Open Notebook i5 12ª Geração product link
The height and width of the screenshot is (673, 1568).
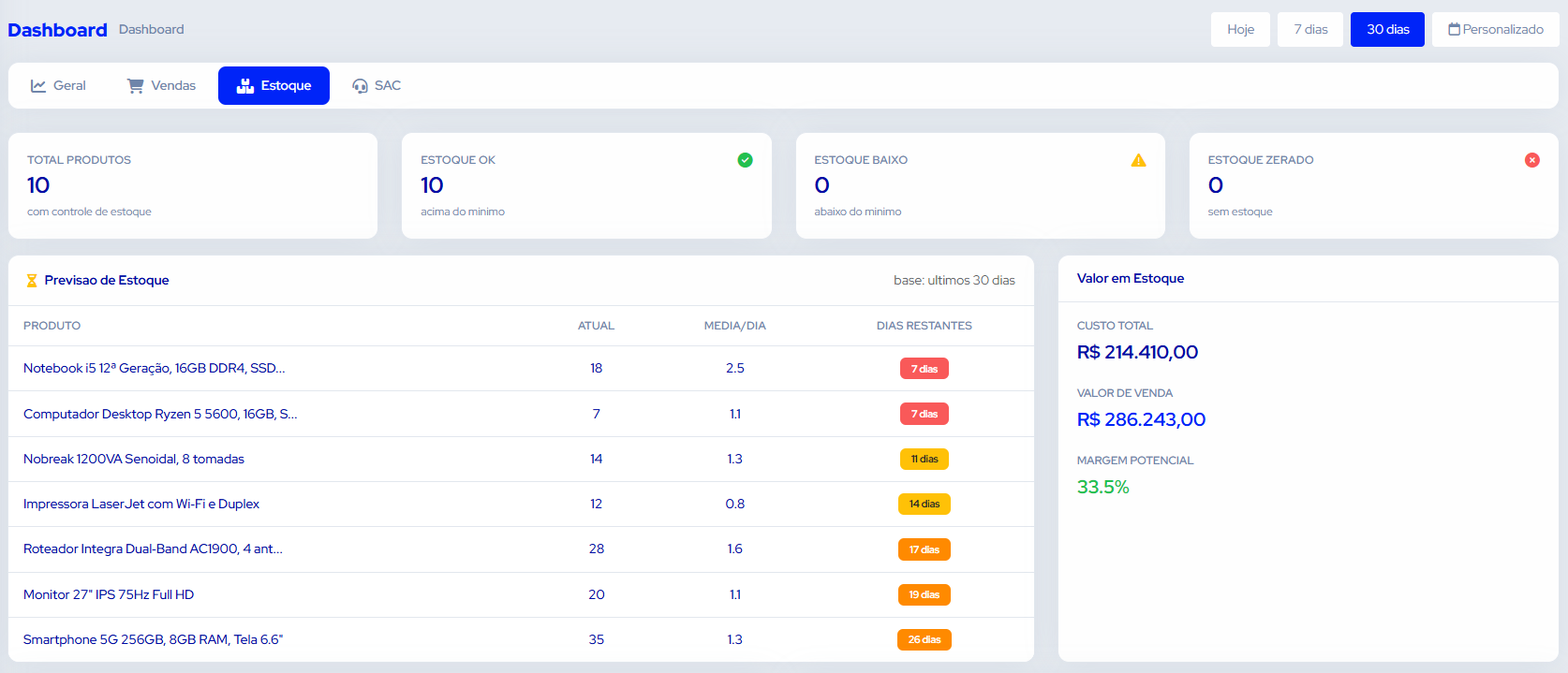pyautogui.click(x=154, y=368)
